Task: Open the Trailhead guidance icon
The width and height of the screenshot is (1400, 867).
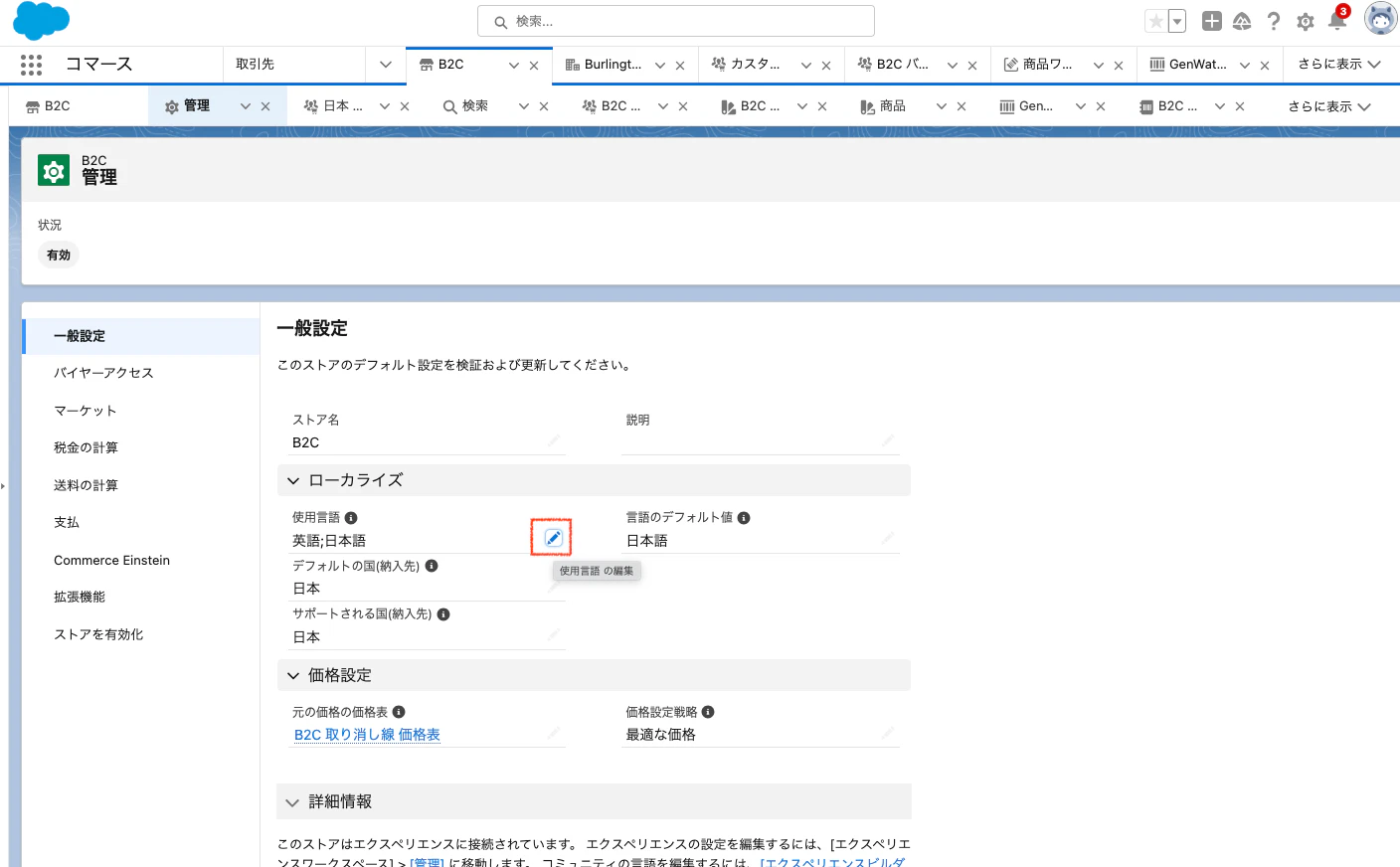Action: 1242,21
